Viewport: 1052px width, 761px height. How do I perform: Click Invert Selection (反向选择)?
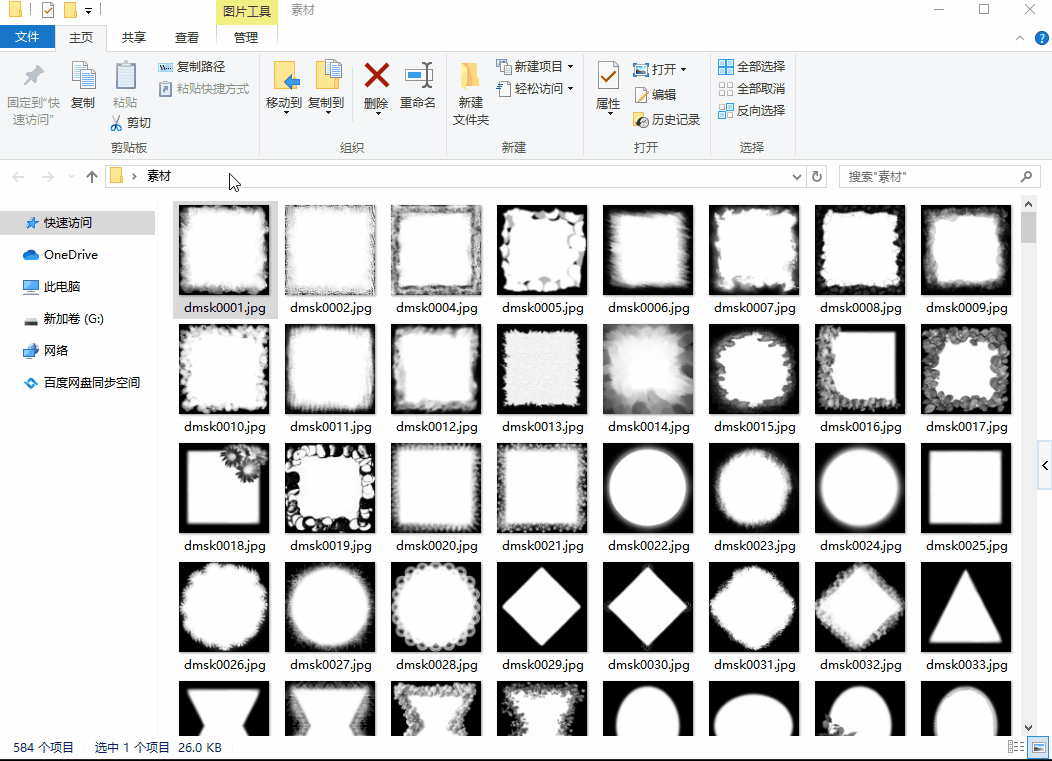point(752,111)
